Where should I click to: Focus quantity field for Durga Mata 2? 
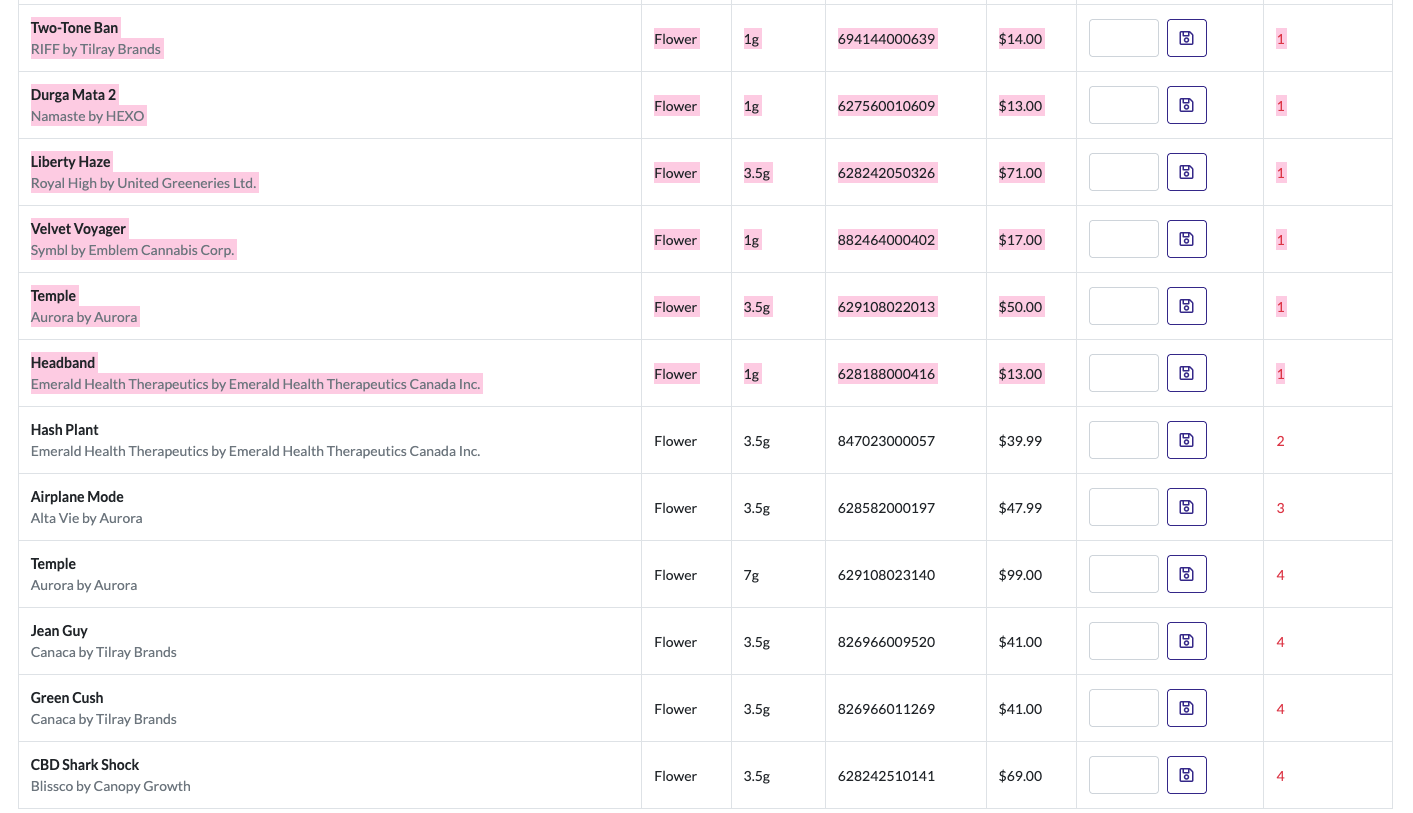(x=1123, y=105)
